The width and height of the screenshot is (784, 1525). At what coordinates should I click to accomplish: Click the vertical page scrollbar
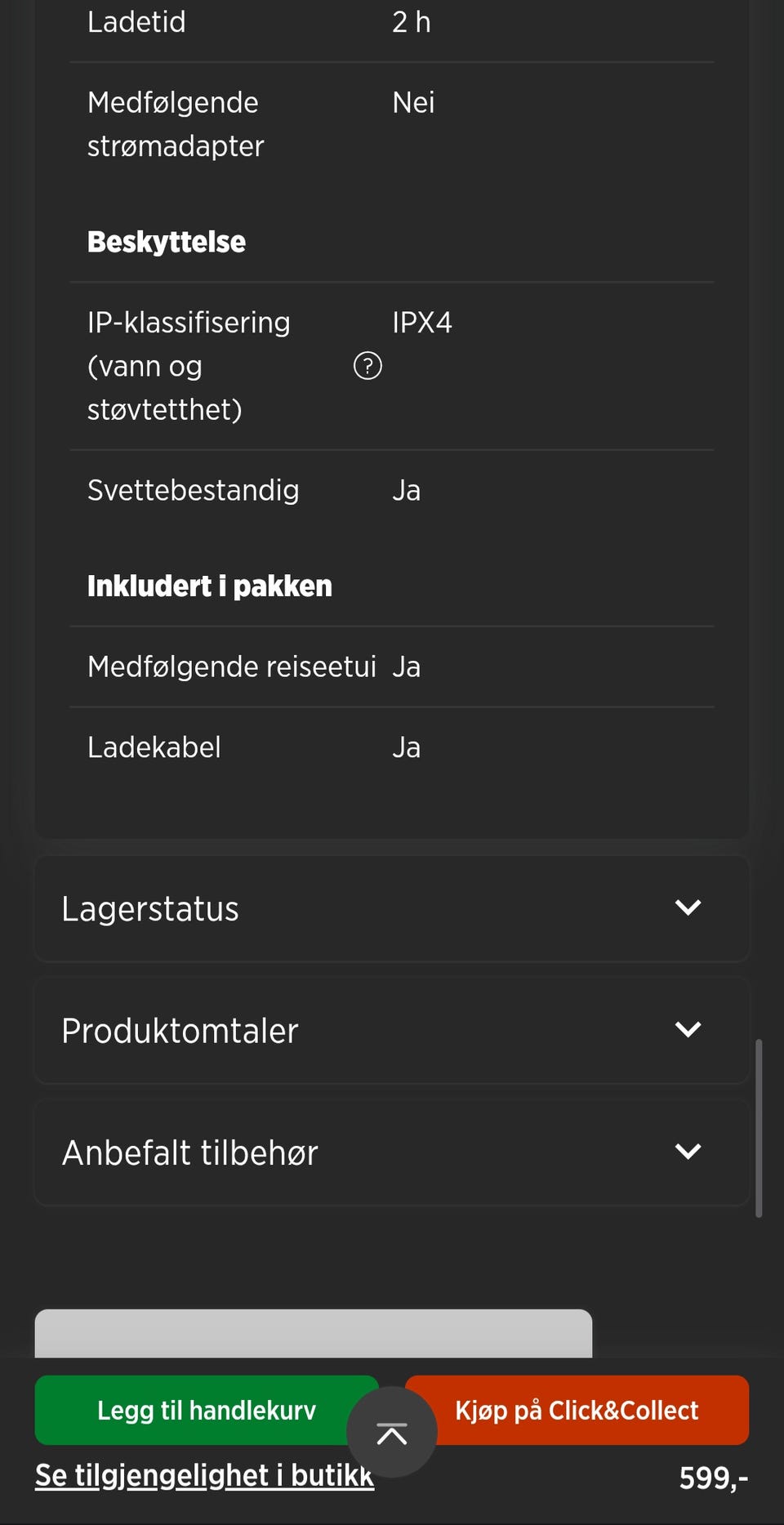click(759, 1127)
